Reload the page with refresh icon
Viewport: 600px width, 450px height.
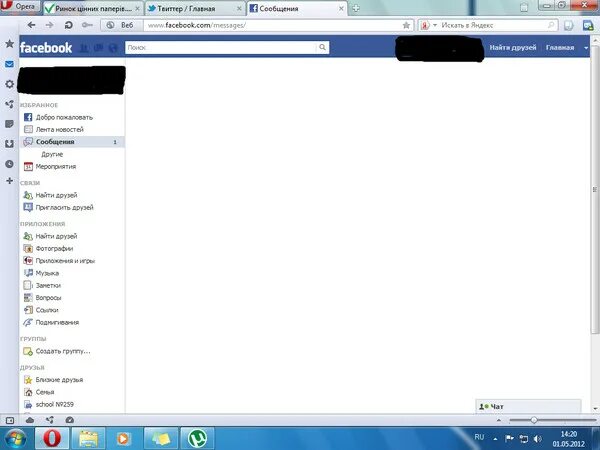tap(68, 25)
